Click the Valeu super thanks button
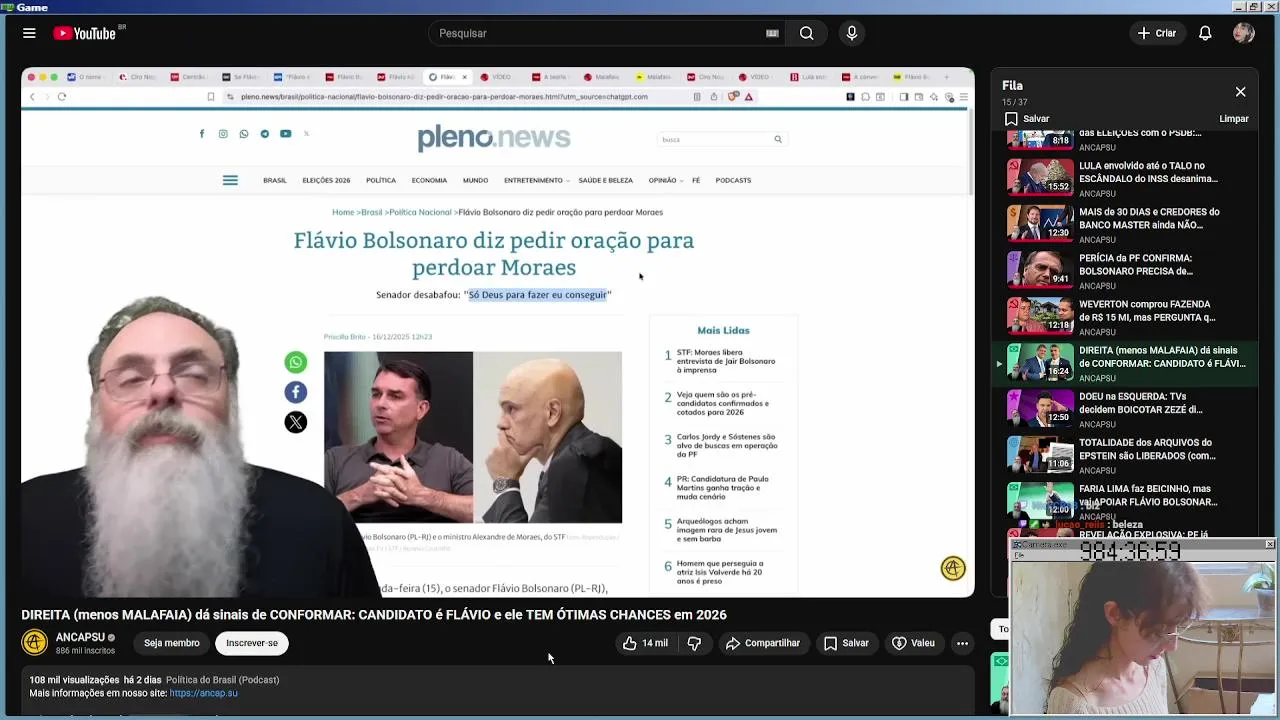Screen dimensions: 1280x720 [913, 643]
